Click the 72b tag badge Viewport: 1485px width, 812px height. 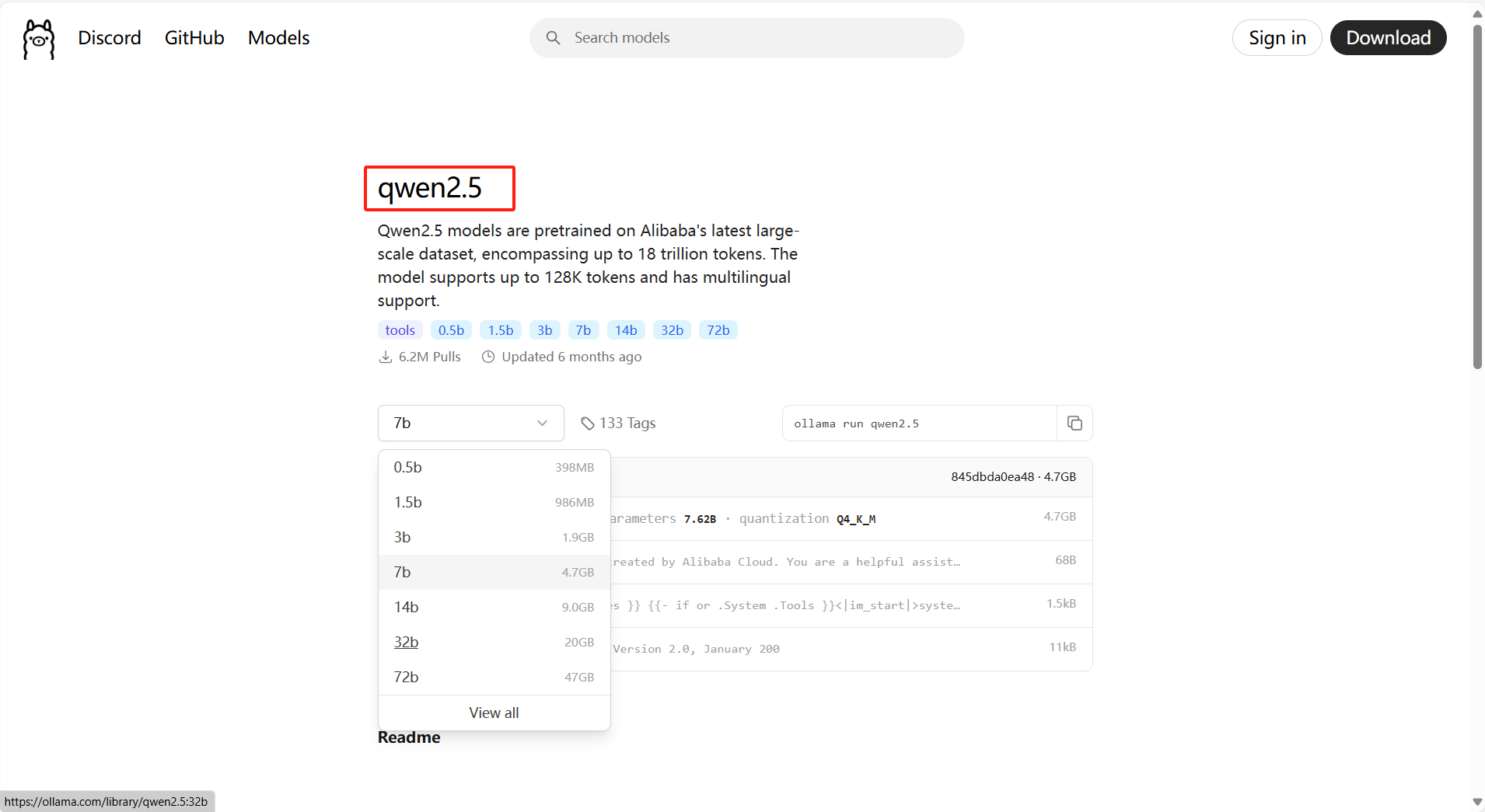coord(718,330)
